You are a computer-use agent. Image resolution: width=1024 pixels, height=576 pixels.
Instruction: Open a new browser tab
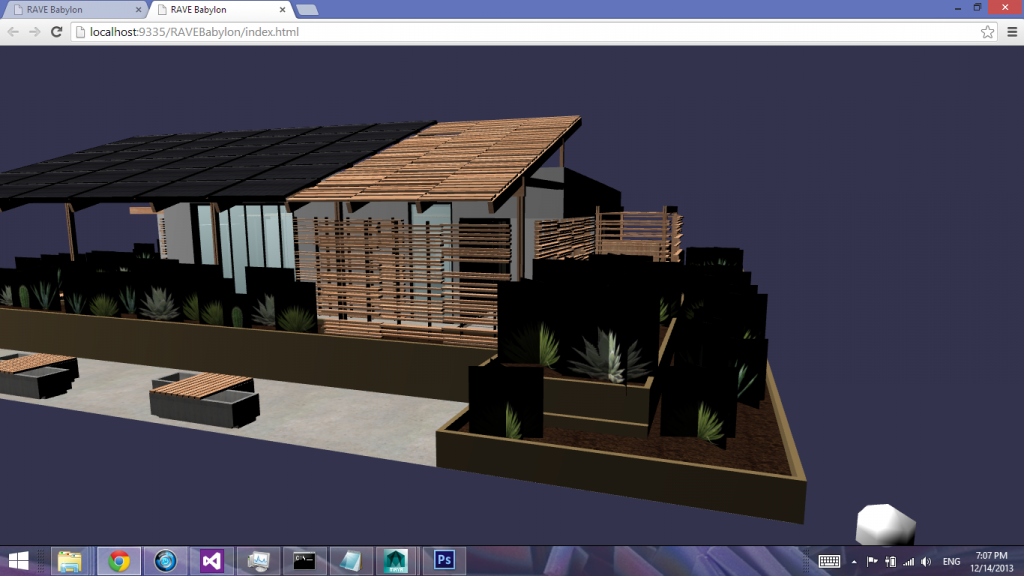point(307,10)
